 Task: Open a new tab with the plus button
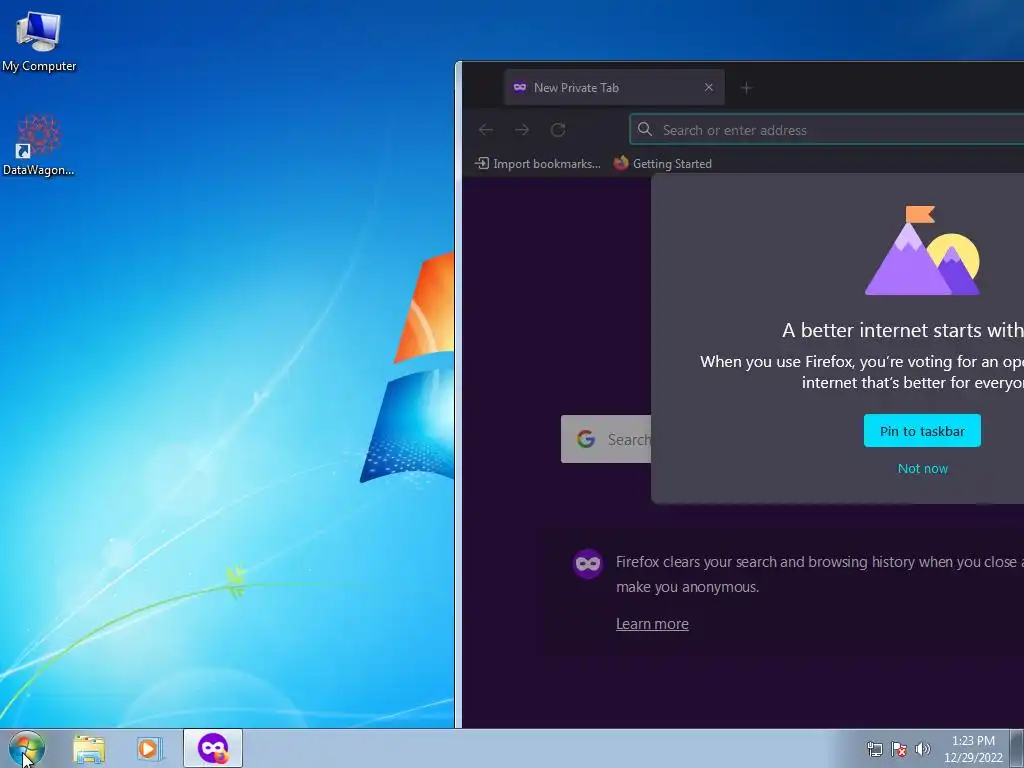click(x=746, y=88)
